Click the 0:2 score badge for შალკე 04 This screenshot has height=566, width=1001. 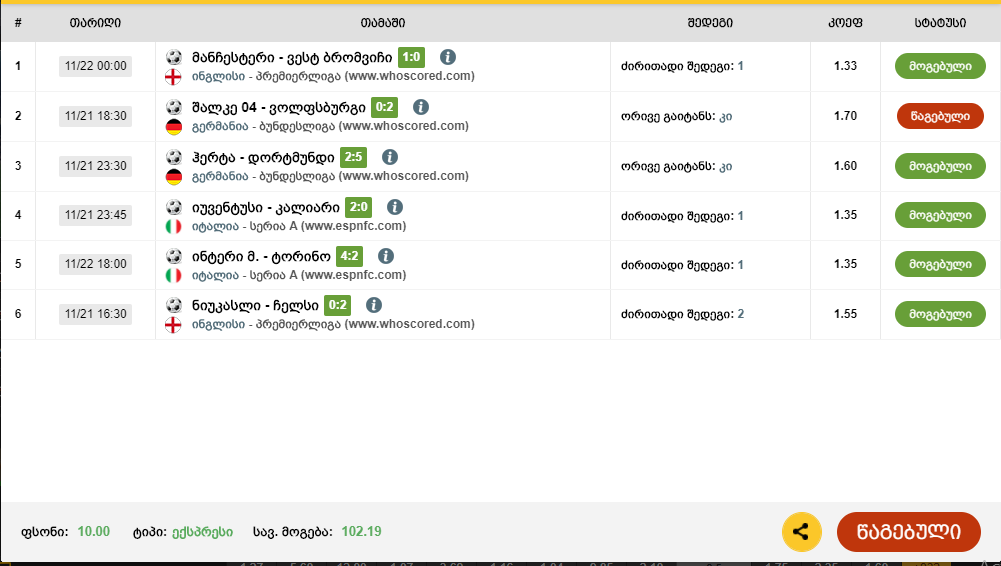[384, 107]
